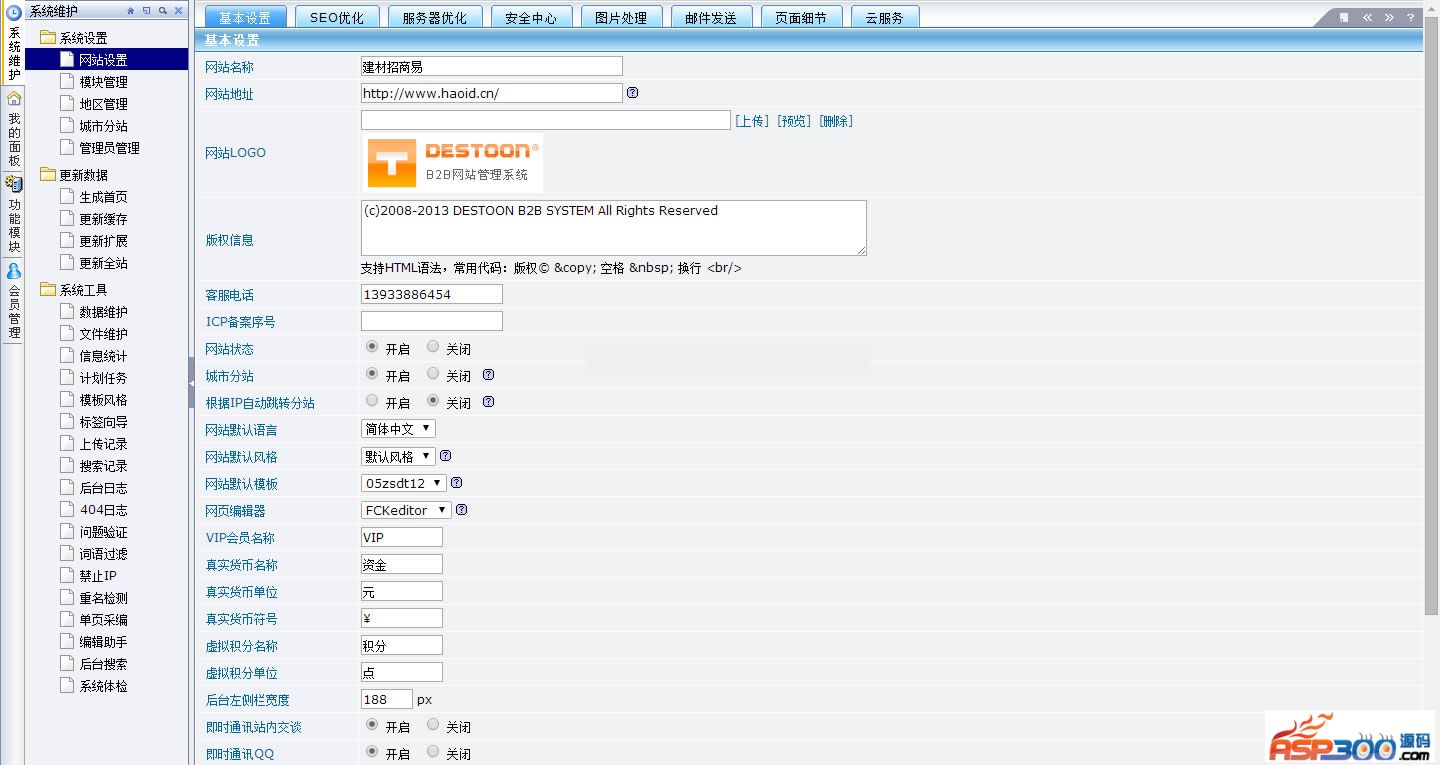
Task: Open 计划任务 in the sidebar tree
Action: point(103,378)
